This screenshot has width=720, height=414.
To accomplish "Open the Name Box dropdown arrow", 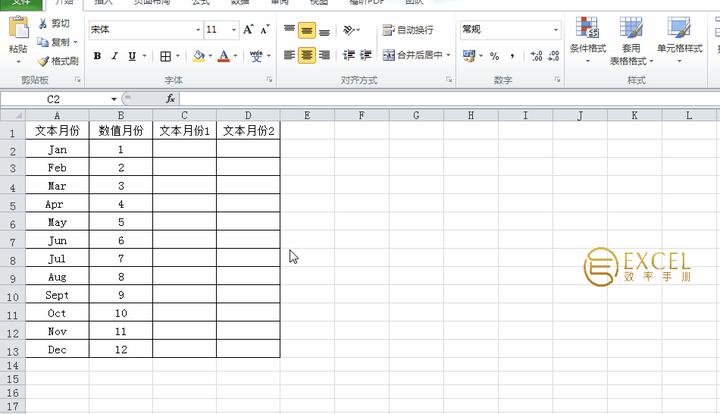I will click(113, 99).
